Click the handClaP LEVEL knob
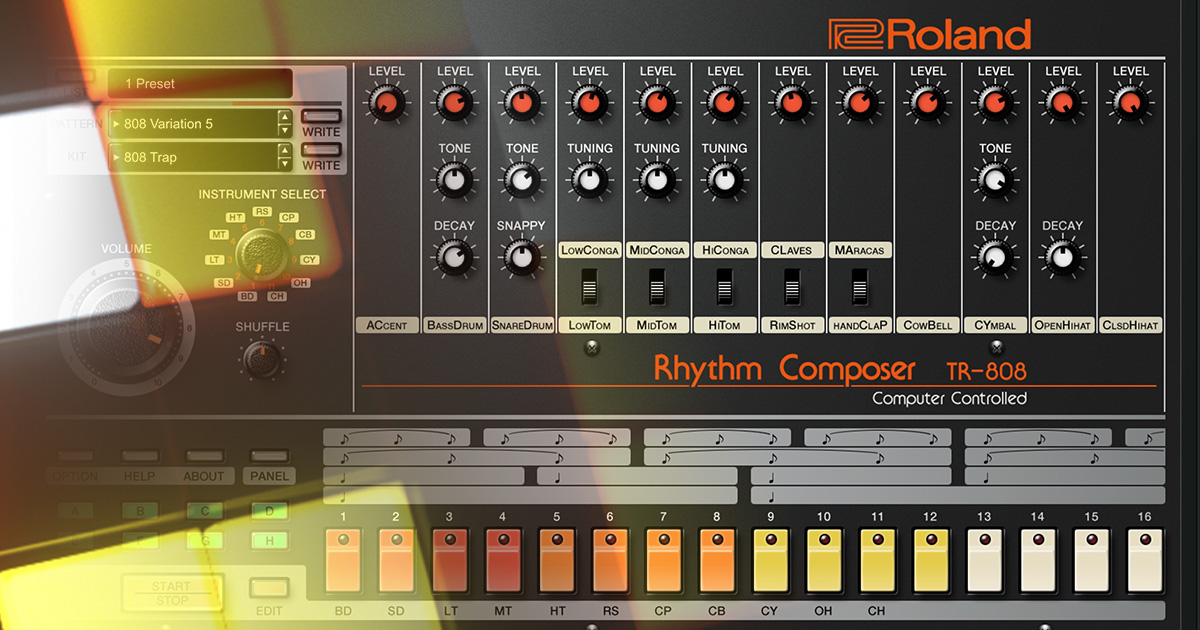 coord(860,102)
